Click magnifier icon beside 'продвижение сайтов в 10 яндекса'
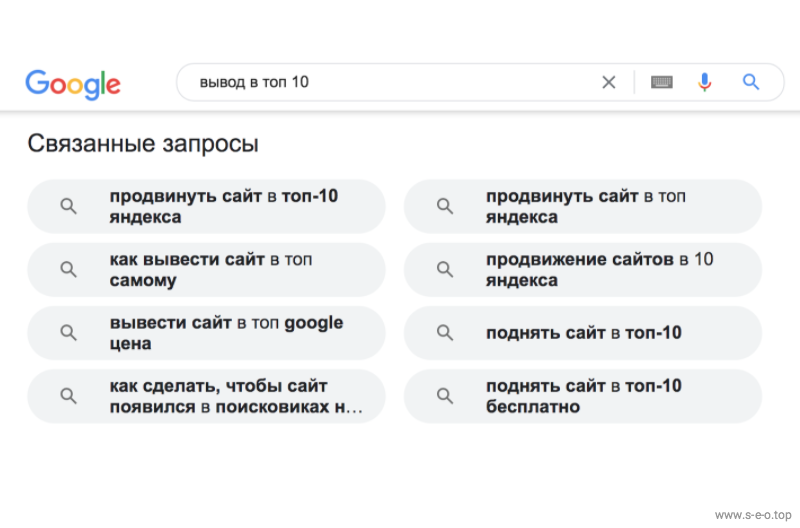 [445, 269]
